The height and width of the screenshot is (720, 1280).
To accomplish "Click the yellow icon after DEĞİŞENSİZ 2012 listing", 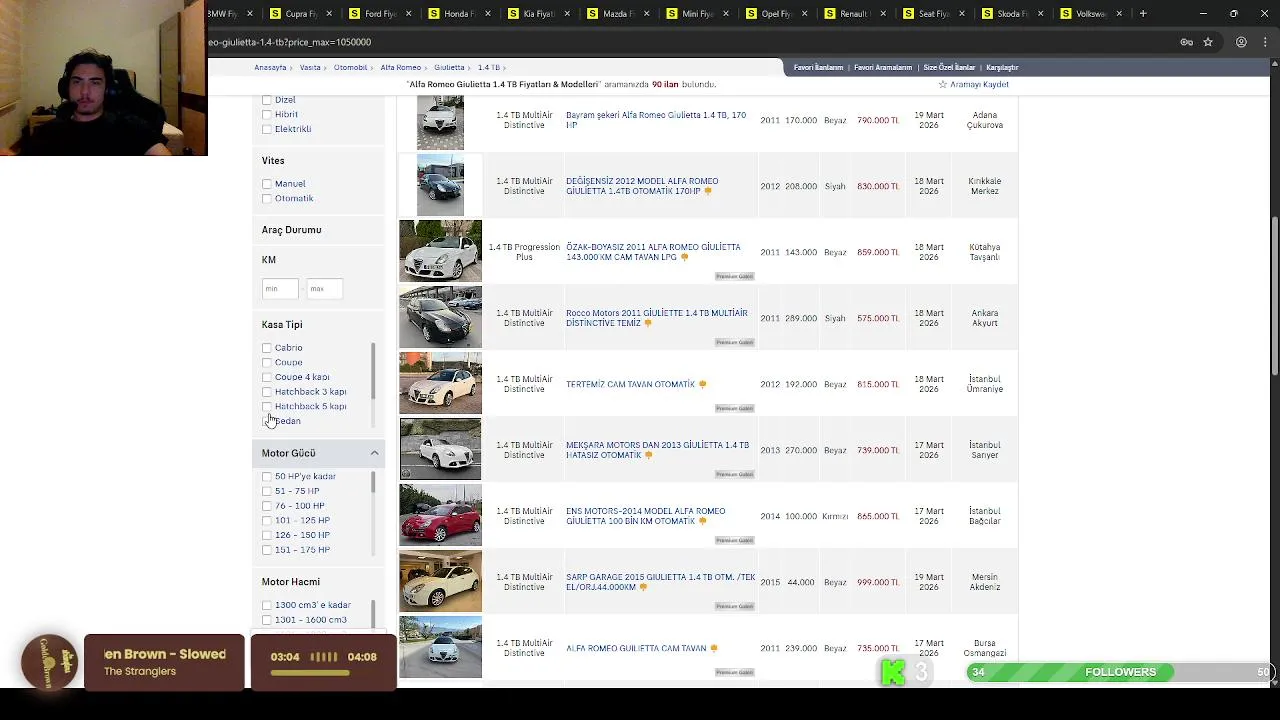I will [708, 191].
